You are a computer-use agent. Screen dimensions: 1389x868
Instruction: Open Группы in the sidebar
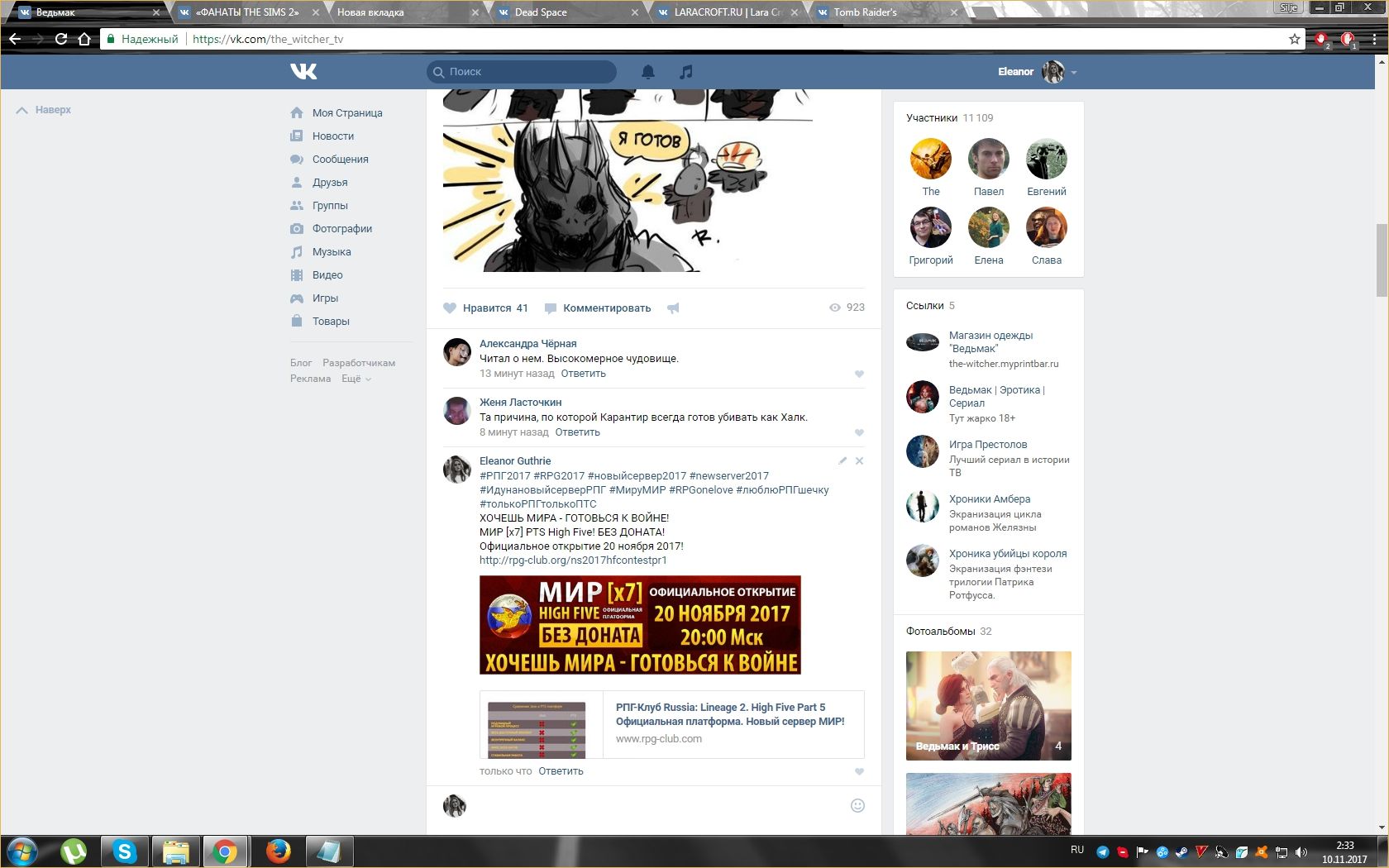tap(329, 206)
